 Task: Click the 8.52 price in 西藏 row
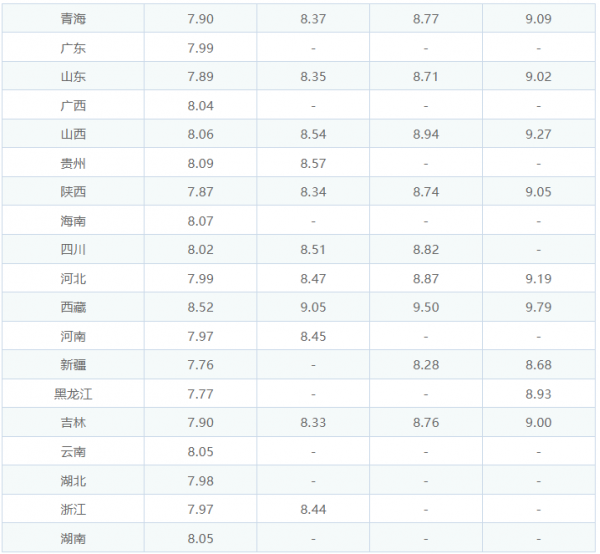pos(200,307)
